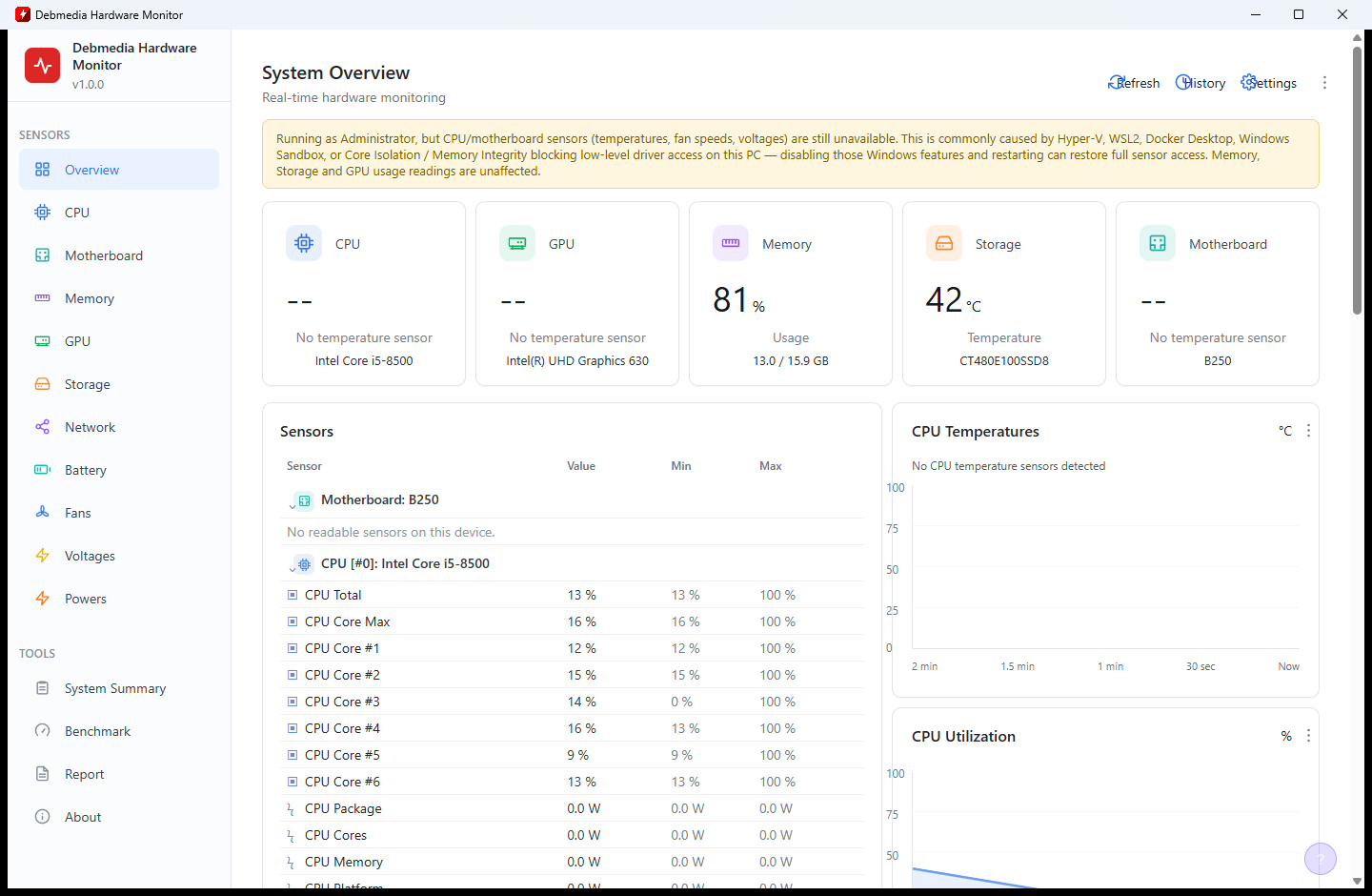1372x896 pixels.
Task: Click the Voltages lightning icon
Action: tap(42, 556)
